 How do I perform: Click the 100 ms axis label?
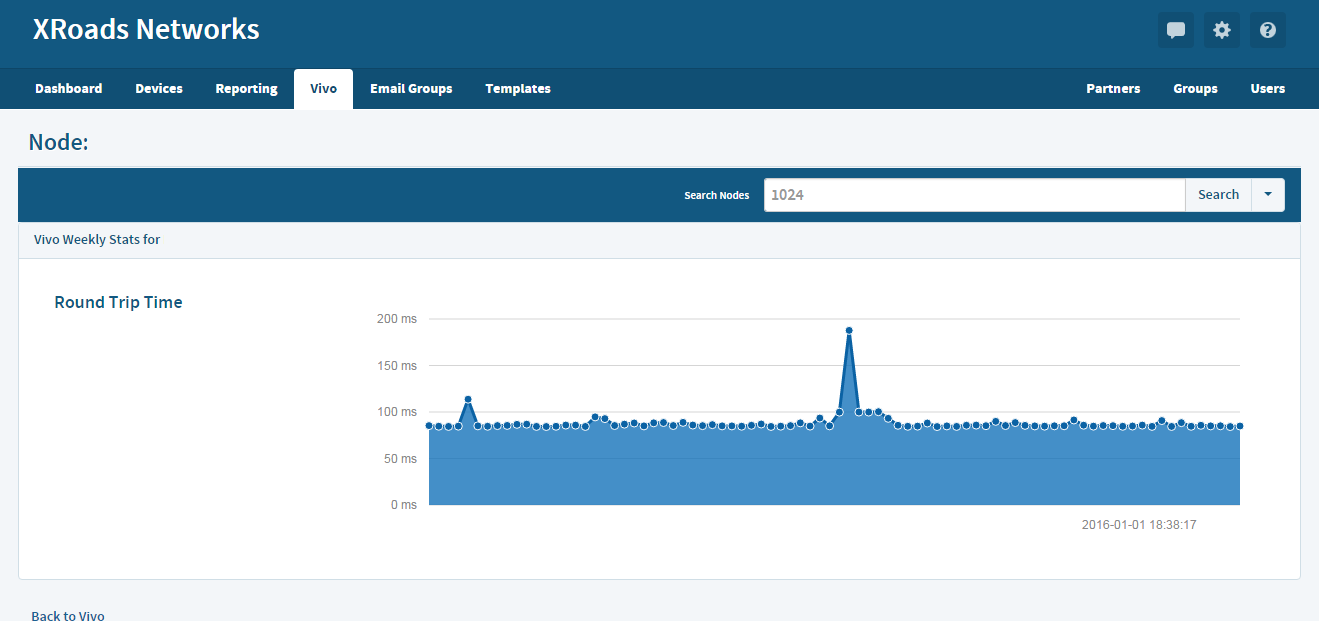[x=397, y=412]
